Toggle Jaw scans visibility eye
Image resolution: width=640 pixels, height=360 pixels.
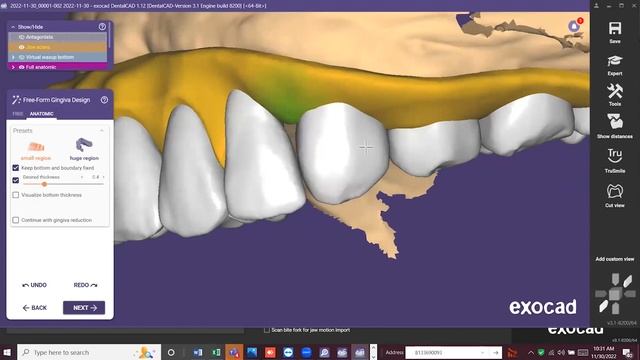[22, 47]
